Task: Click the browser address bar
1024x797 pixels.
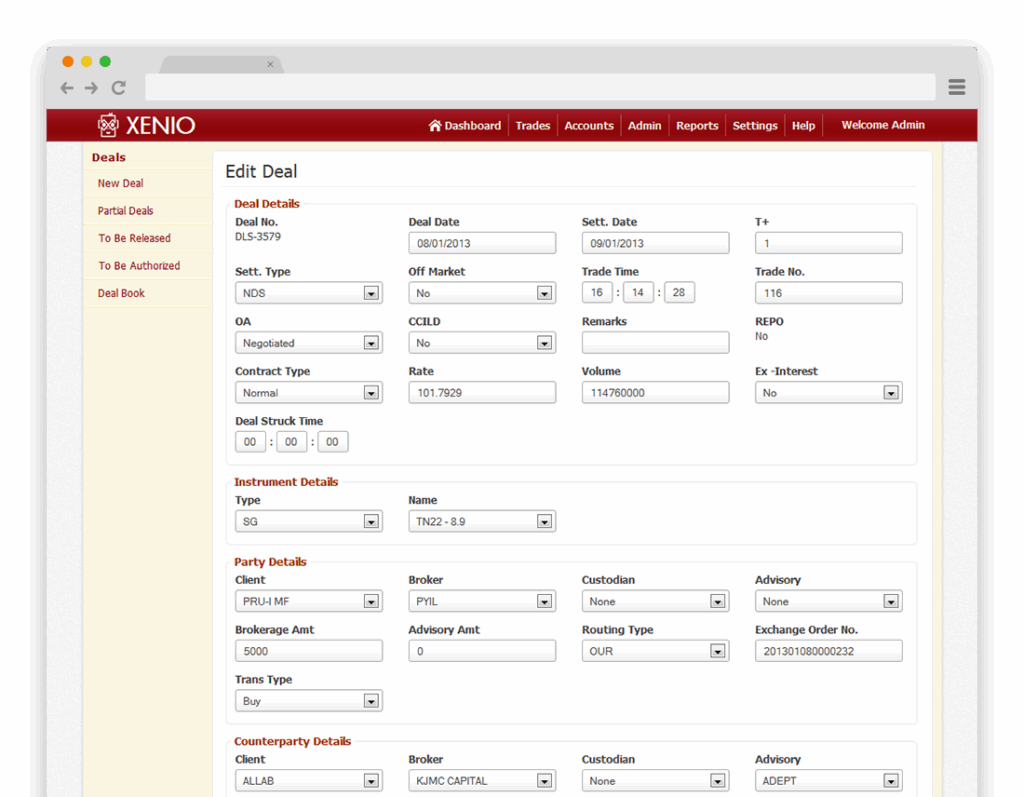Action: tap(540, 87)
